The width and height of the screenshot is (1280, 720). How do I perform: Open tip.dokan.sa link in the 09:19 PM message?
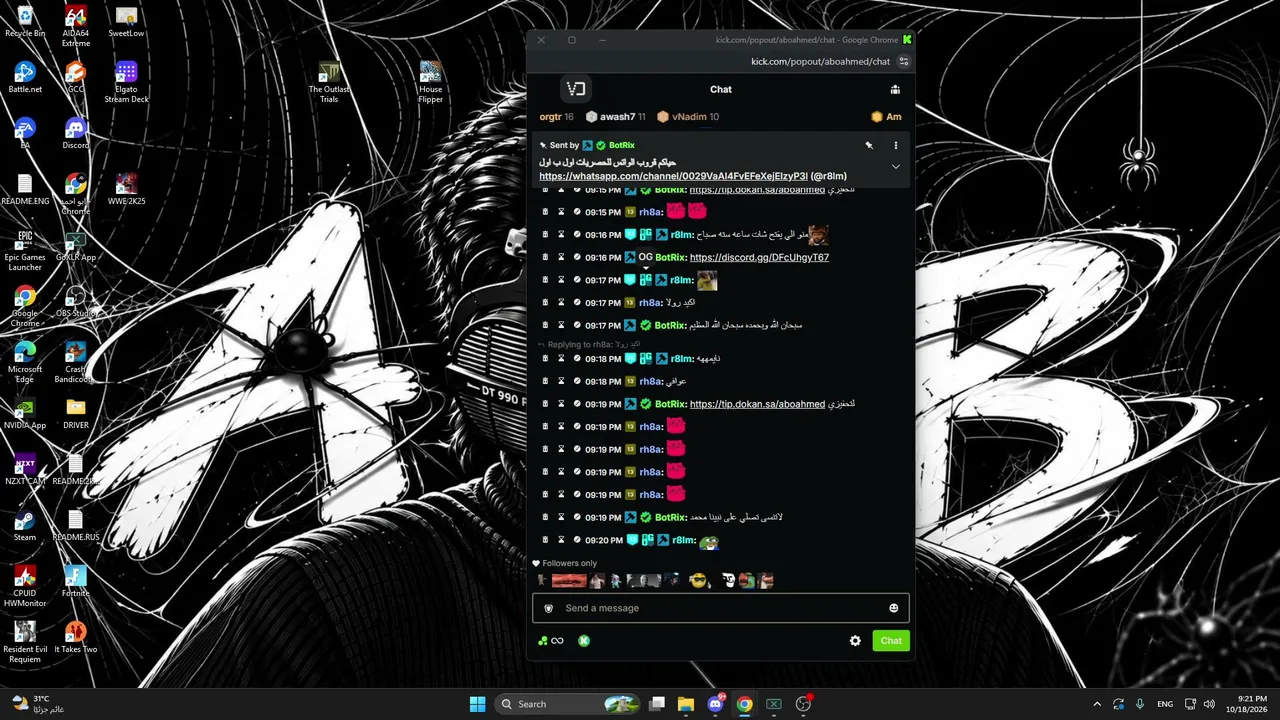click(757, 404)
